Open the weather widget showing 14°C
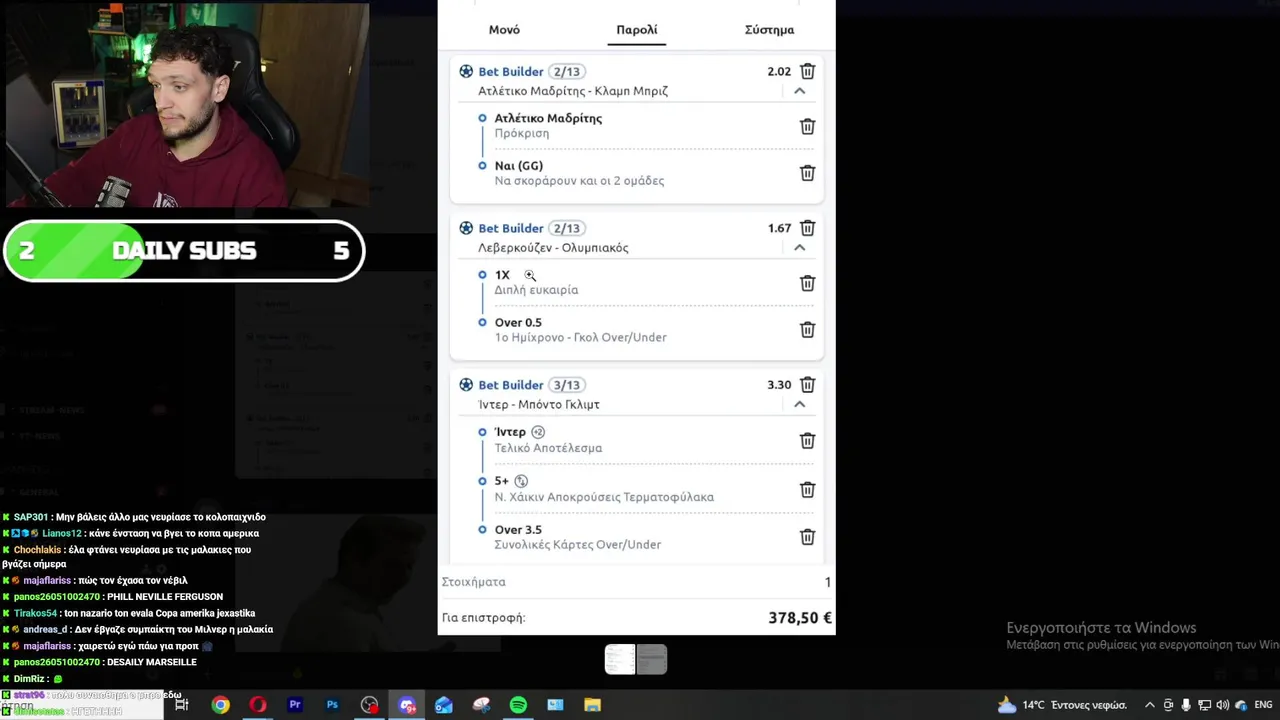Viewport: 1280px width, 720px height. coord(1062,705)
